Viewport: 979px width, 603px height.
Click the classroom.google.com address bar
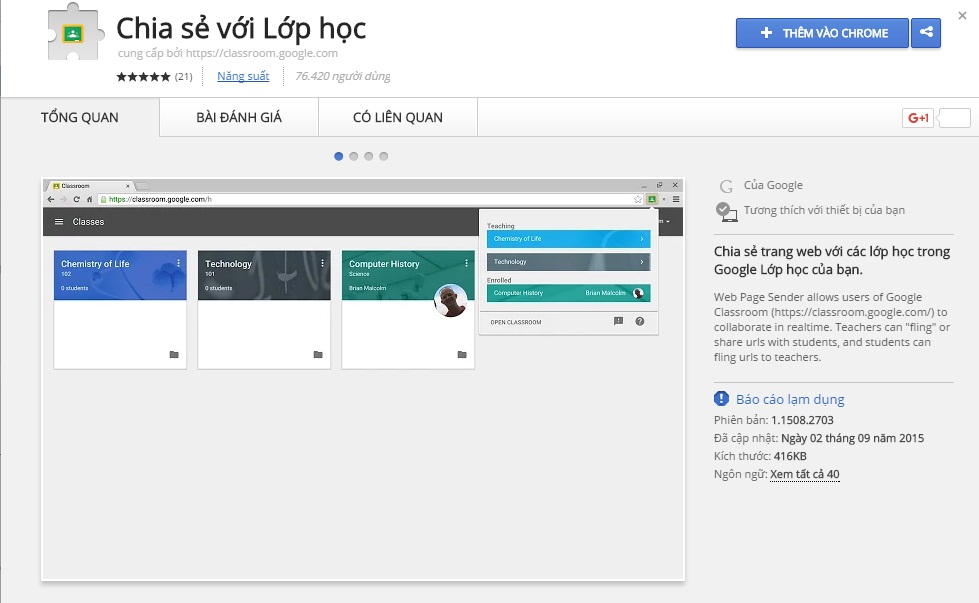tap(371, 199)
